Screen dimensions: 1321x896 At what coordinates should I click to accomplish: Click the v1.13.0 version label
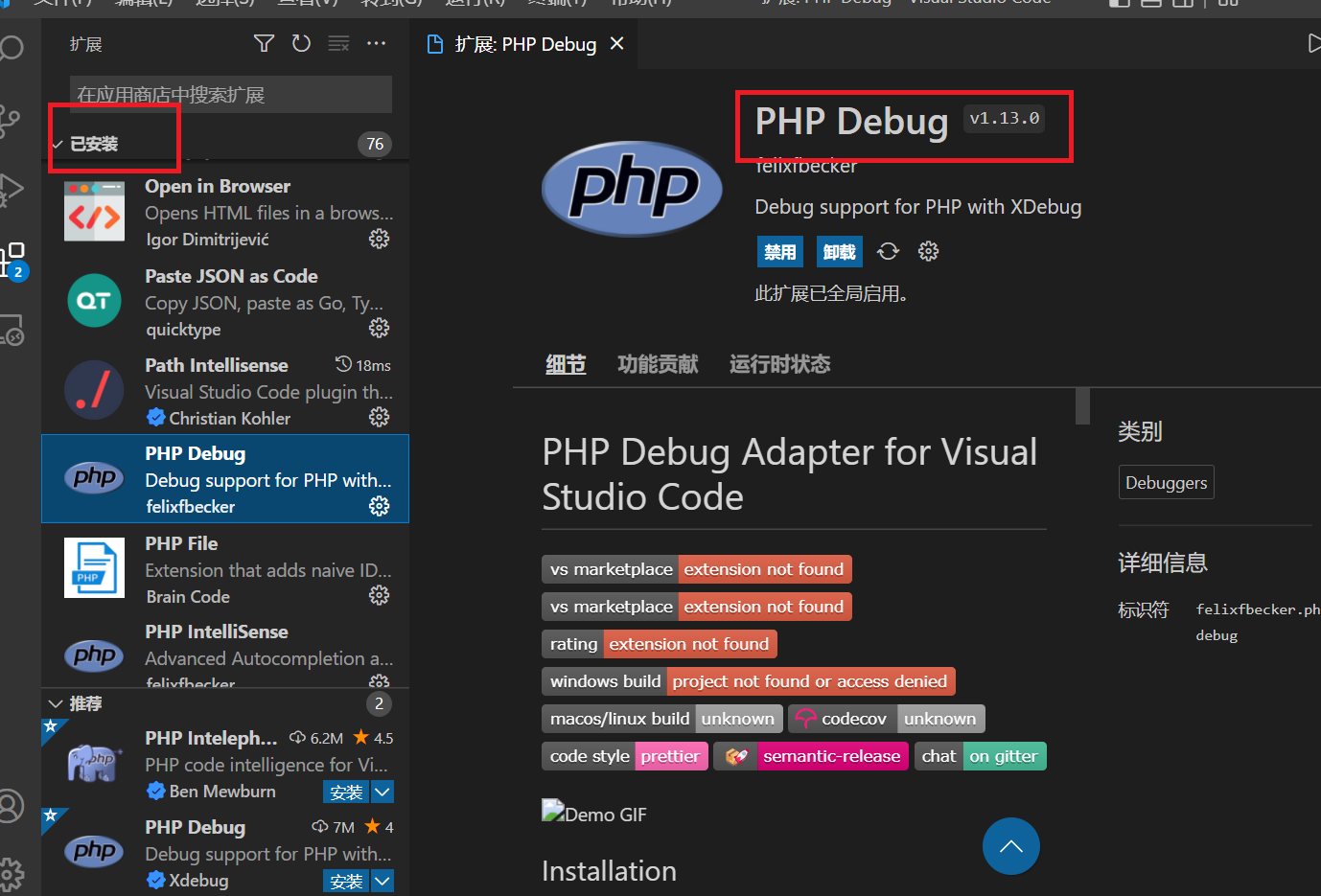pyautogui.click(x=1005, y=118)
